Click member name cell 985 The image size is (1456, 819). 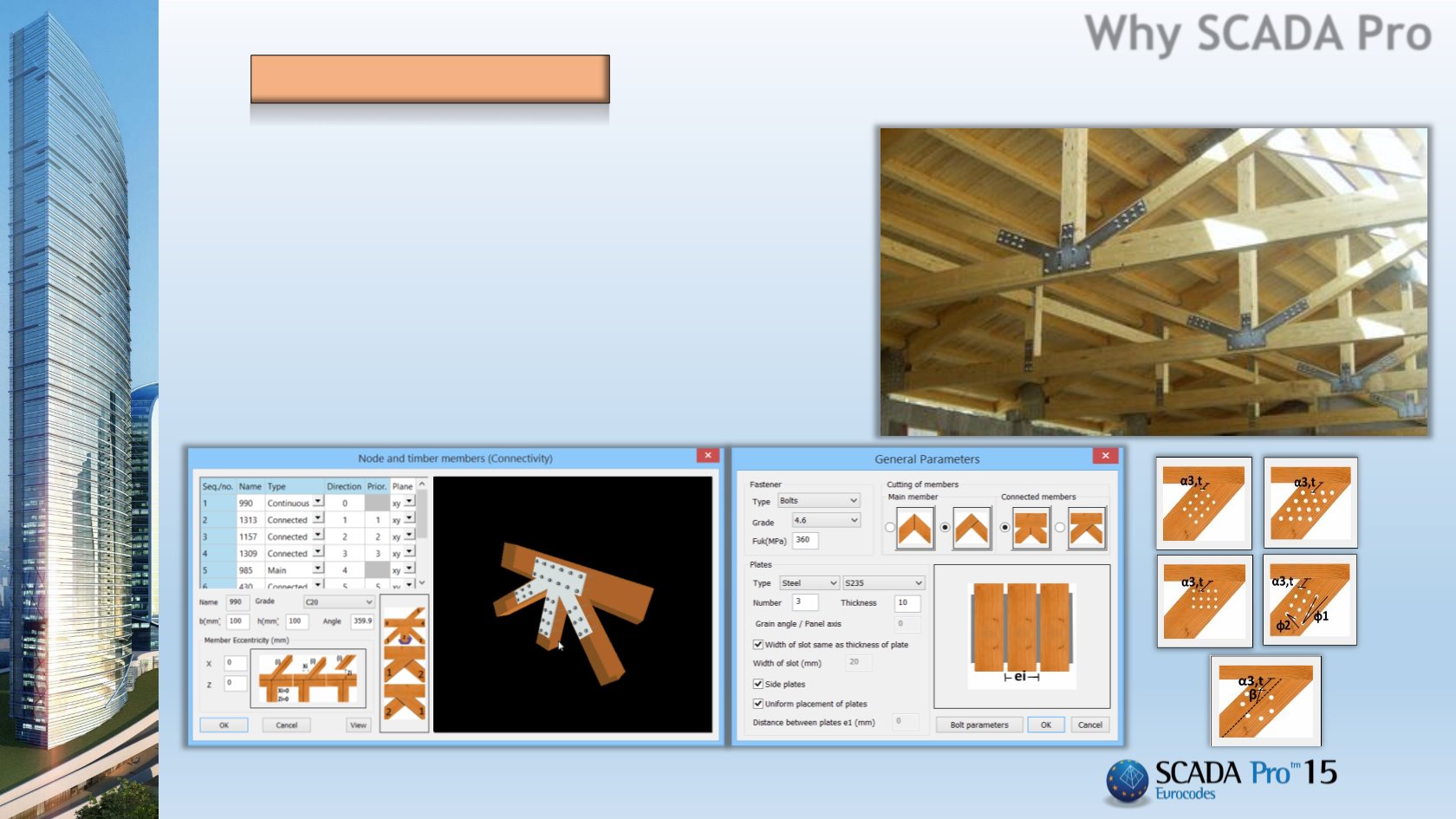coord(250,570)
